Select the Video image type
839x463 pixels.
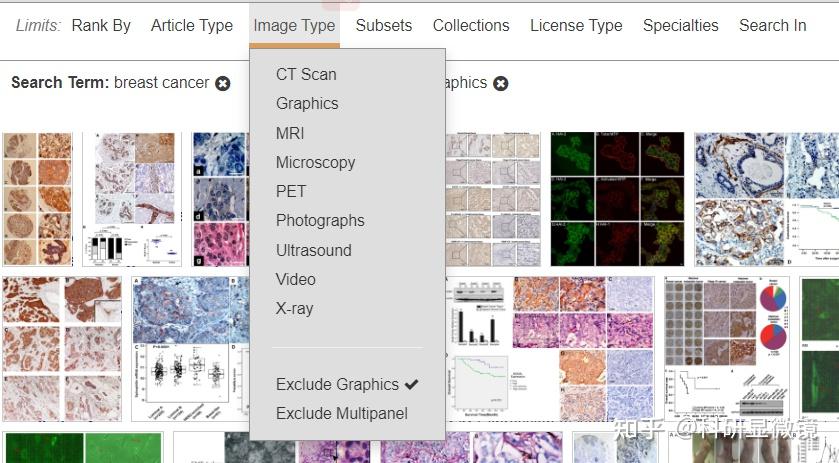click(x=295, y=279)
